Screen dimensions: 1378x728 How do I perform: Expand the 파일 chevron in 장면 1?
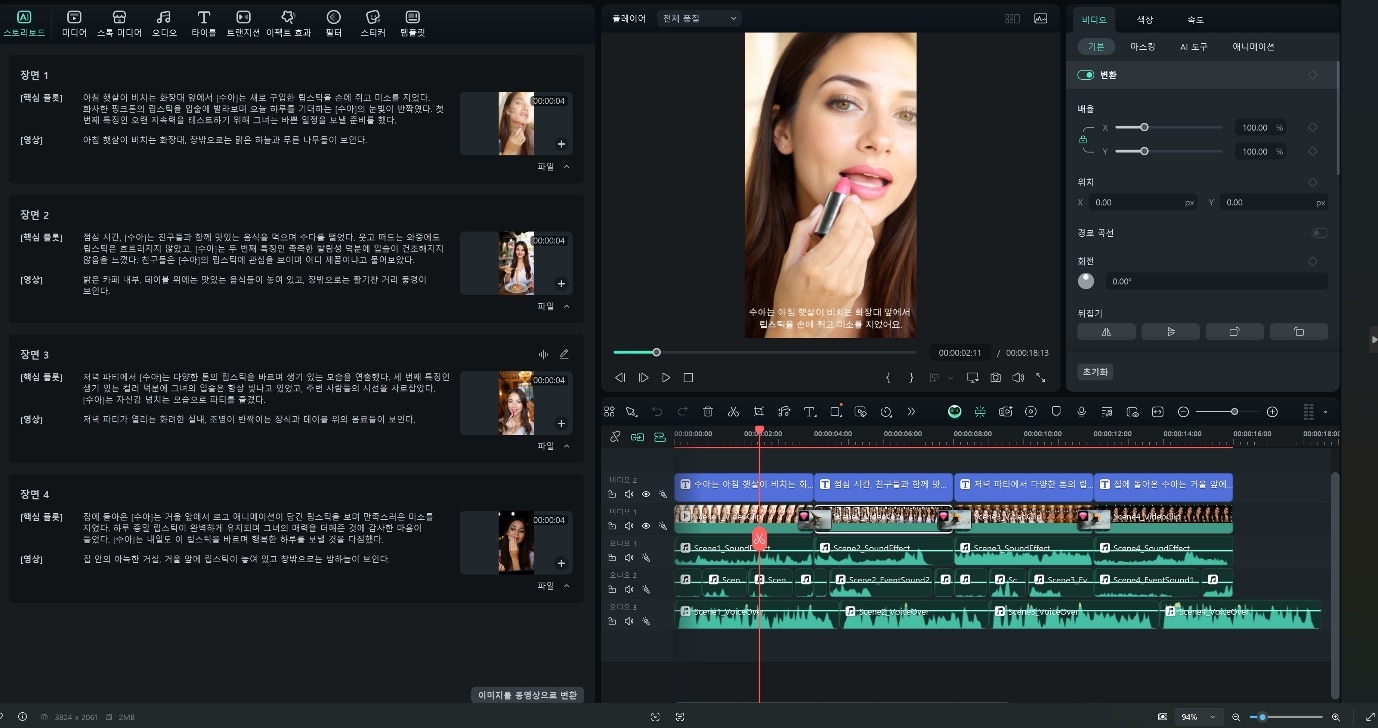[567, 167]
